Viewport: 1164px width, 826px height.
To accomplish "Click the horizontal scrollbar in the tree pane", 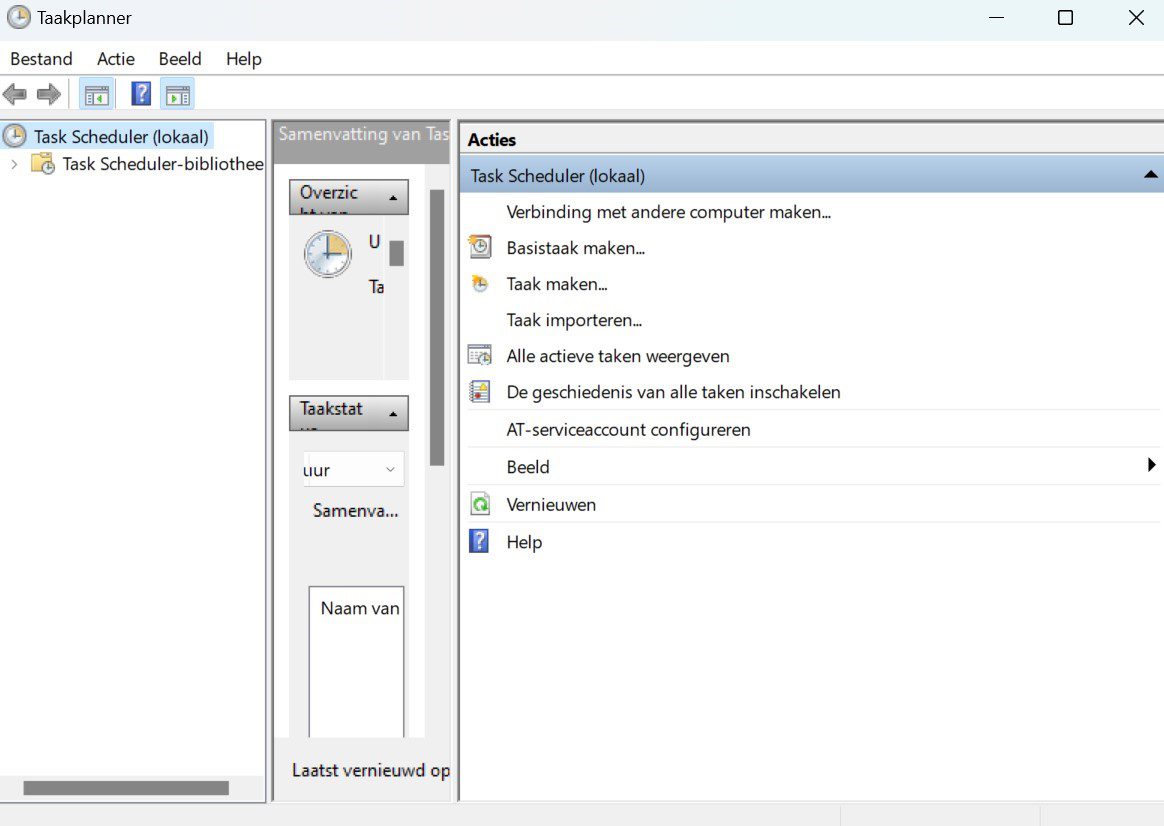I will click(x=126, y=788).
